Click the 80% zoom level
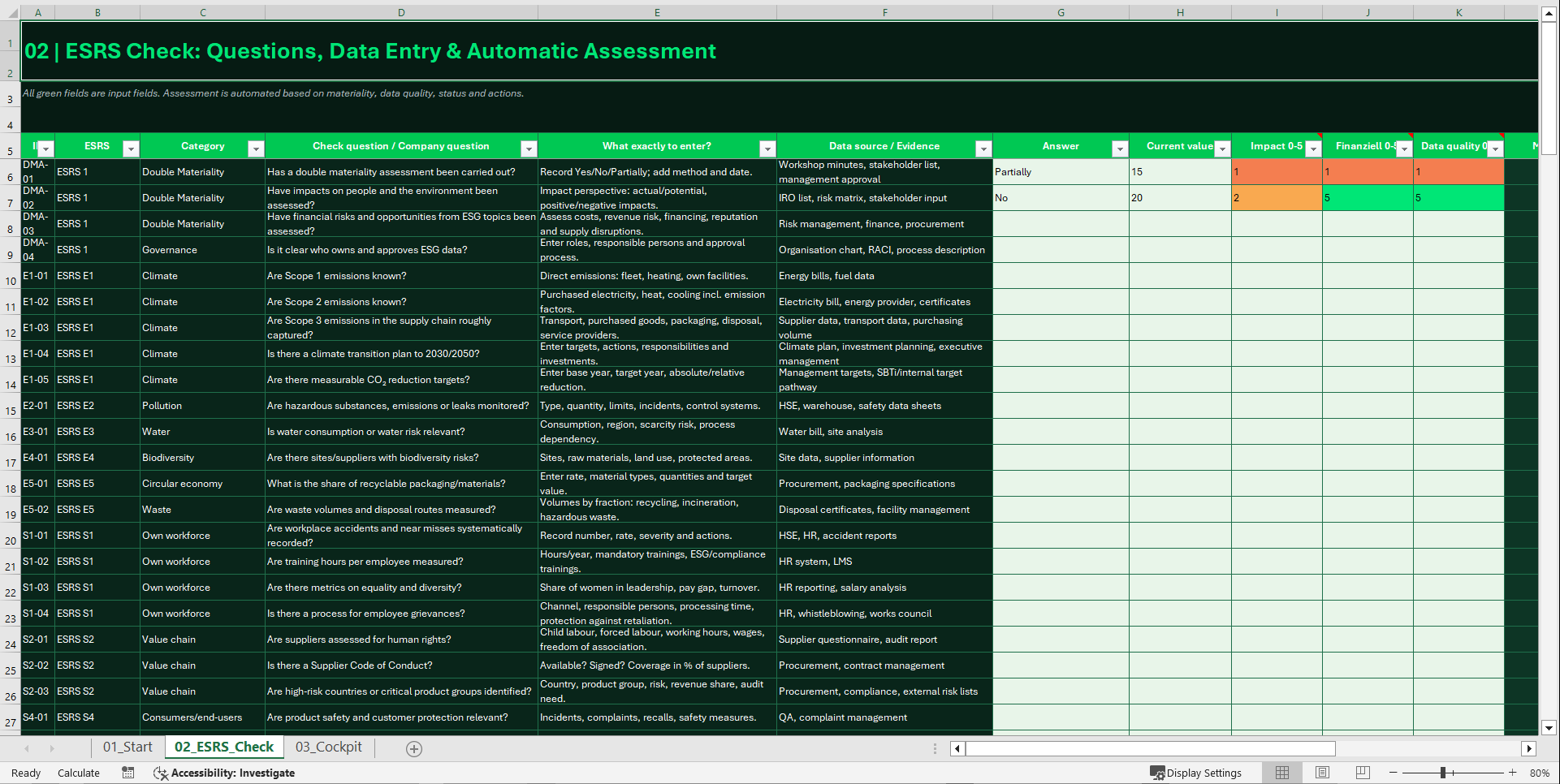Viewport: 1560px width, 784px height. tap(1539, 773)
